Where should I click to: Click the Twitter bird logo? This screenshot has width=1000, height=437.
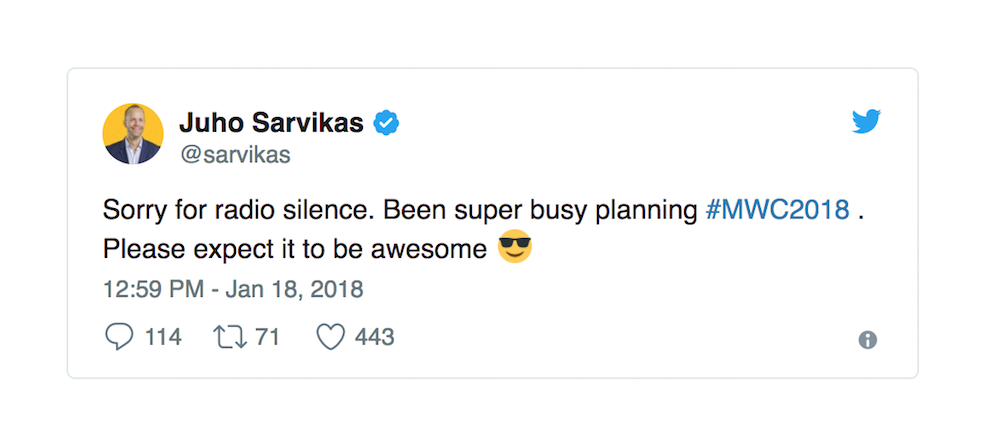click(866, 123)
